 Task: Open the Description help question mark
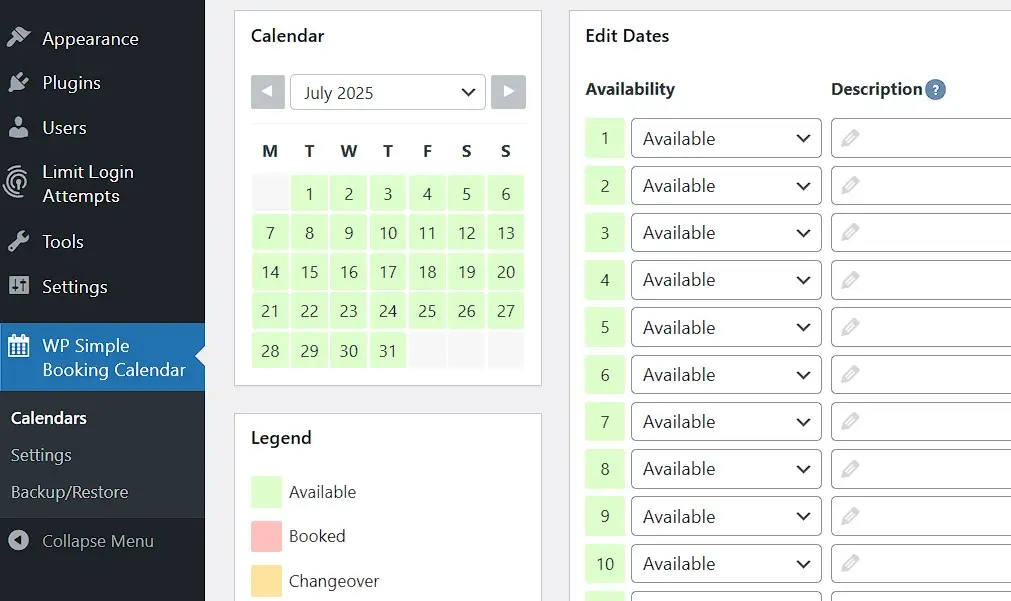(935, 89)
